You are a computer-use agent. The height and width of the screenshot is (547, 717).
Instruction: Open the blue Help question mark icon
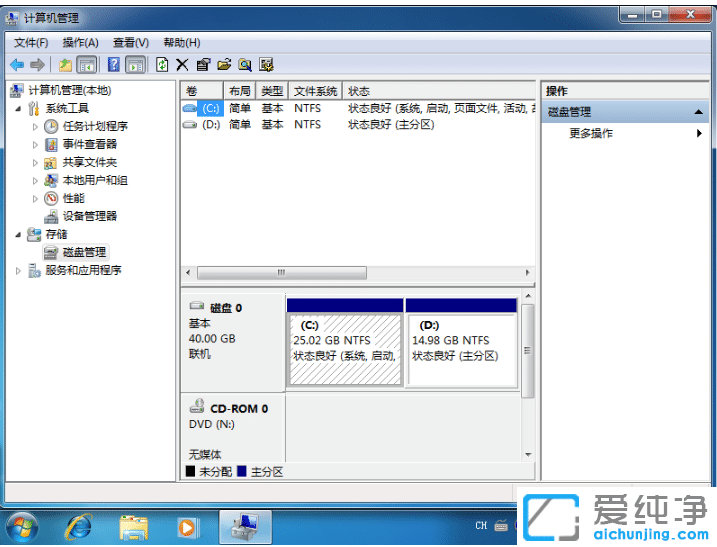point(113,65)
